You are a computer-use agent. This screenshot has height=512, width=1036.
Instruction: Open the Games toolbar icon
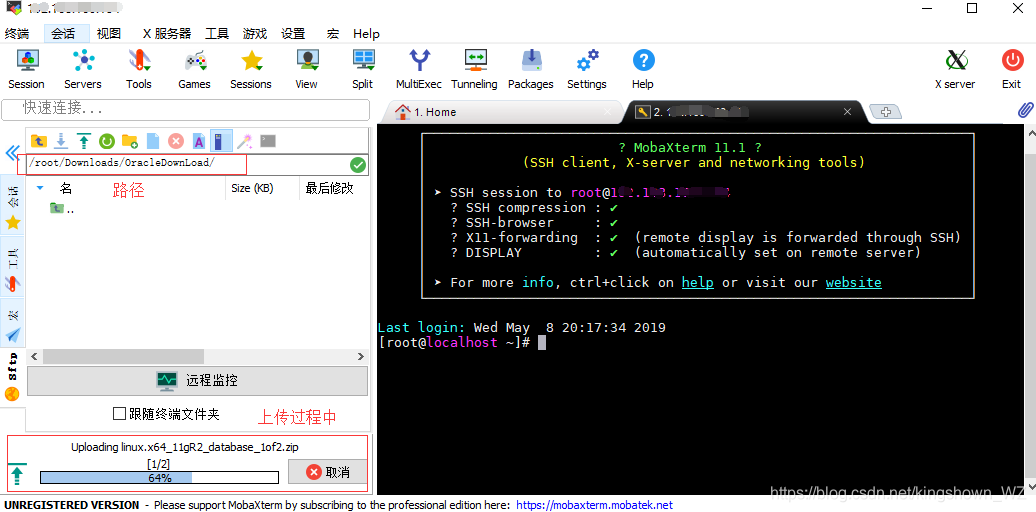(194, 69)
